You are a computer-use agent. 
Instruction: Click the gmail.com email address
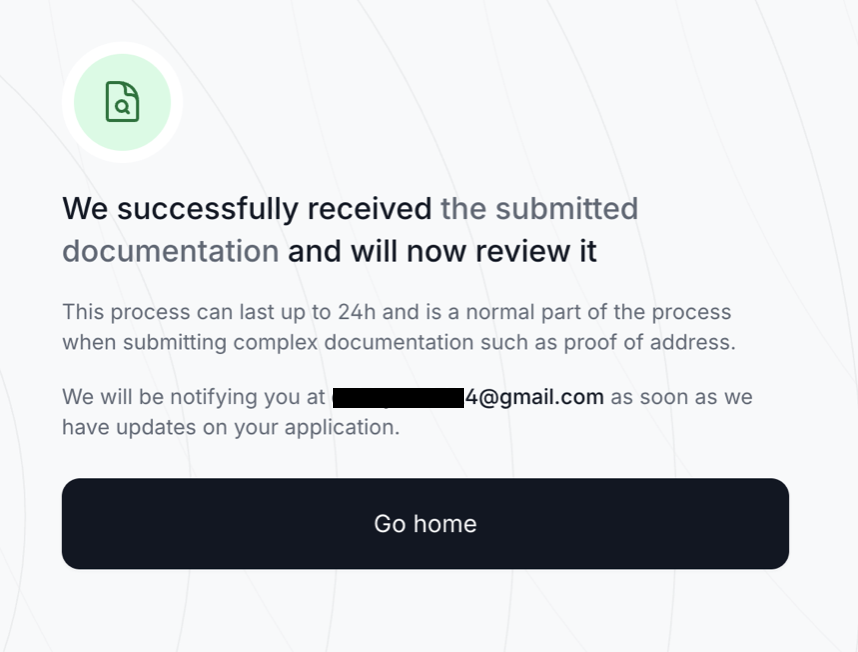click(x=535, y=397)
